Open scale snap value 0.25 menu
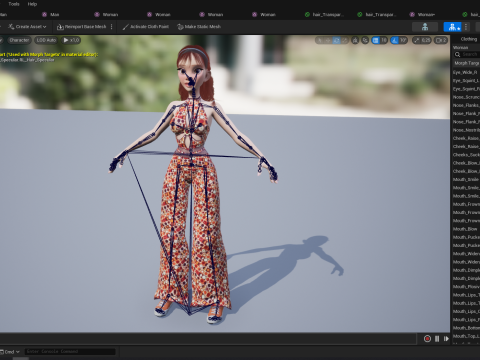Screen dimensions: 480x360 click(426, 40)
